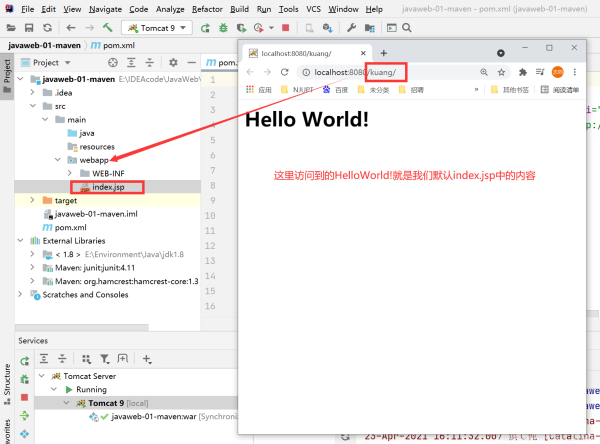Collapse the webapp folder
The width and height of the screenshot is (600, 444).
click(x=58, y=159)
